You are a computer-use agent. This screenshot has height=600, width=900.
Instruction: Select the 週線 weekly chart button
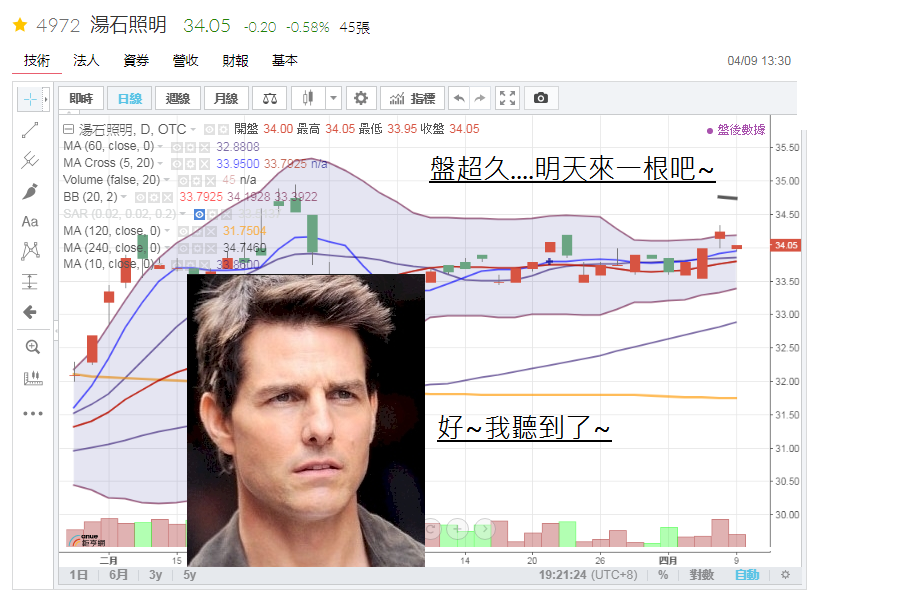(178, 98)
